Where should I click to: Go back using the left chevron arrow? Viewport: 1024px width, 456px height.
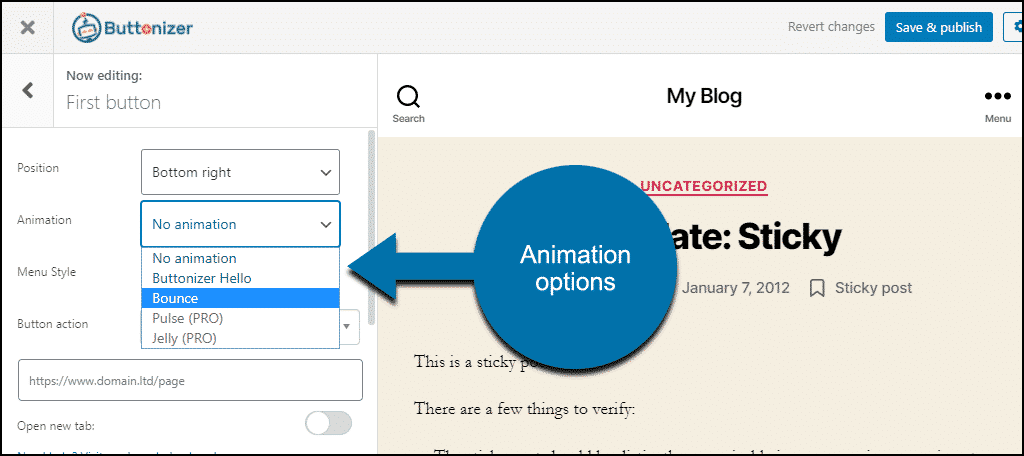pyautogui.click(x=28, y=91)
